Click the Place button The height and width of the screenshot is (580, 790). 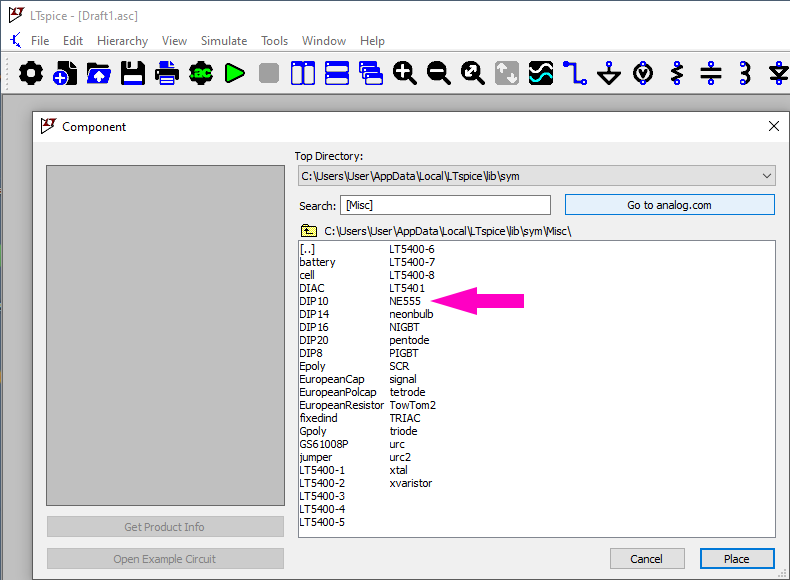pos(737,559)
